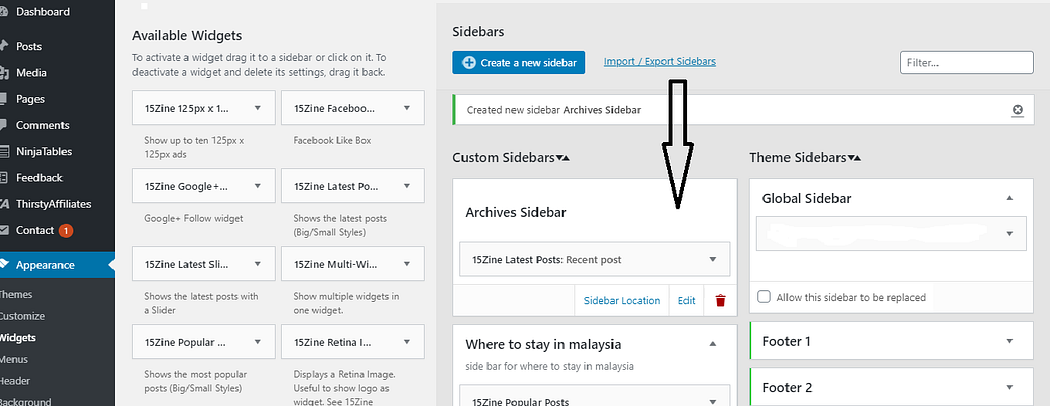Open ThirstyAffiliates icon in admin menu
This screenshot has width=1050, height=406.
(x=3, y=204)
